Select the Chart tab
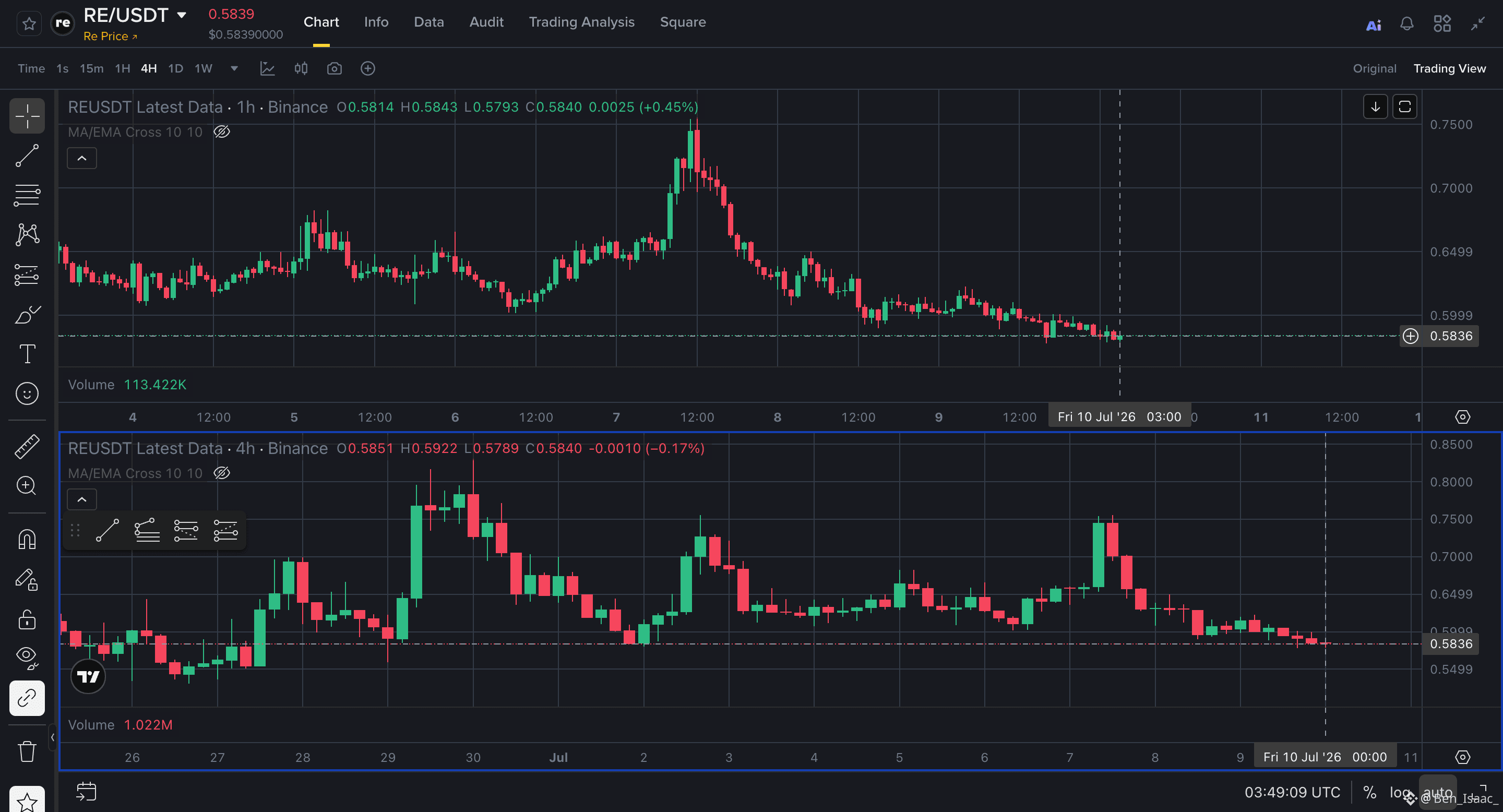This screenshot has width=1503, height=812. coord(321,22)
